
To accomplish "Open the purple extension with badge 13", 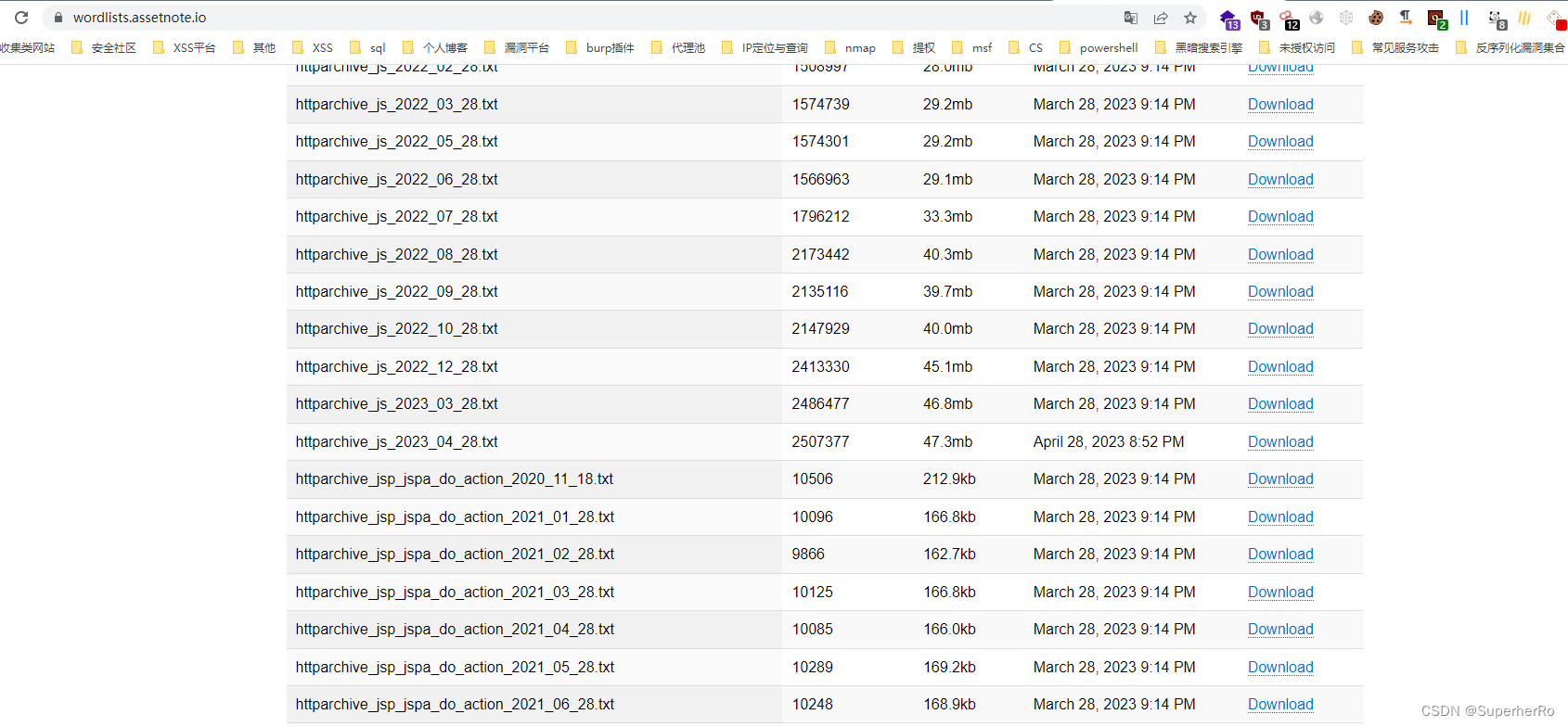I will point(1229,19).
